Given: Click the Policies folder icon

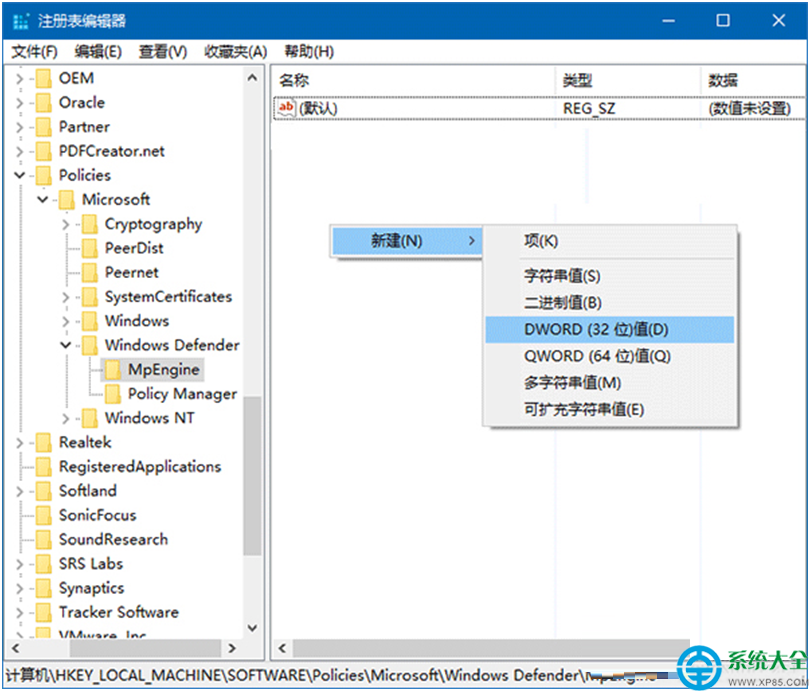Looking at the screenshot, I should [x=43, y=176].
